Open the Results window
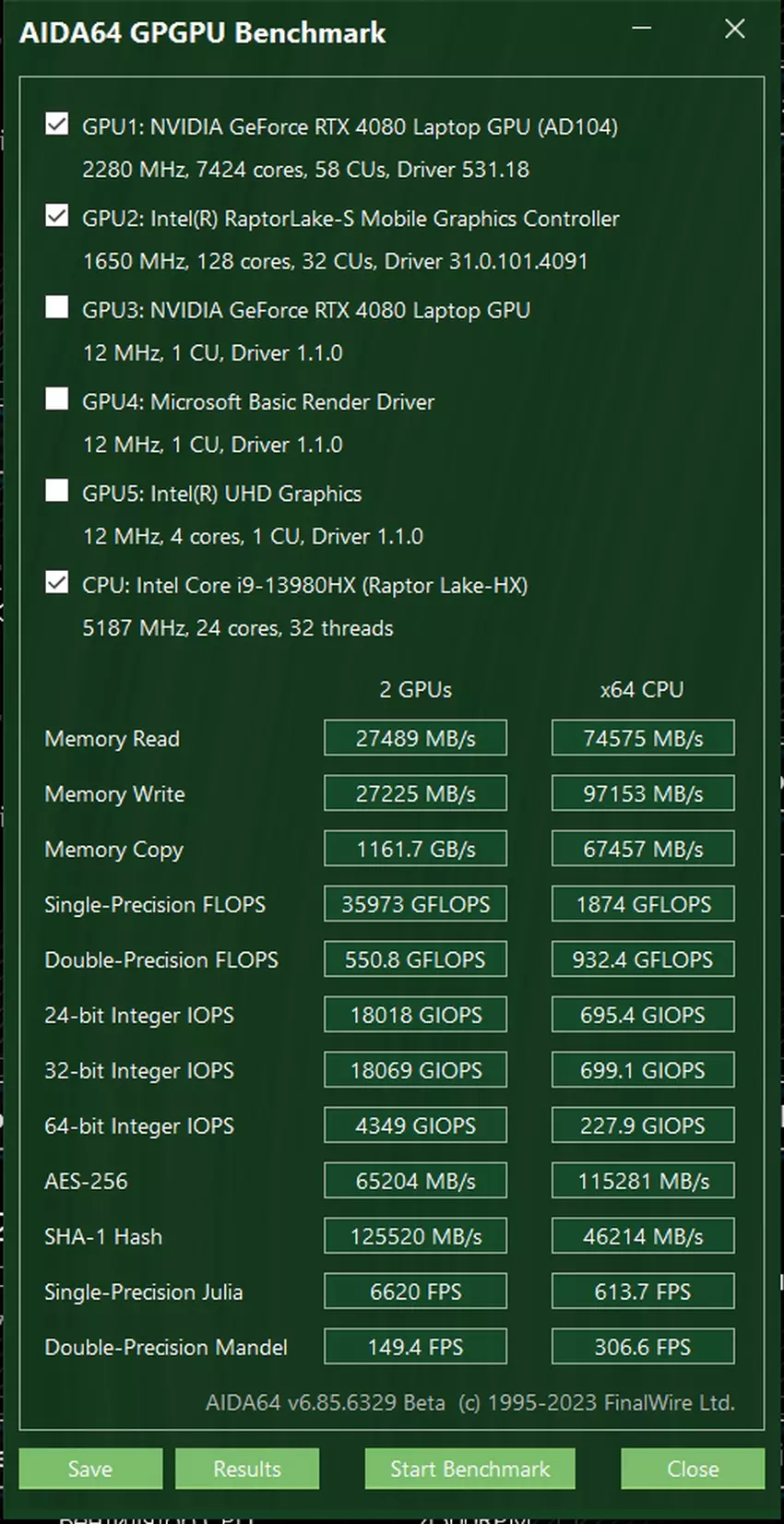Image resolution: width=784 pixels, height=1524 pixels. point(246,1469)
